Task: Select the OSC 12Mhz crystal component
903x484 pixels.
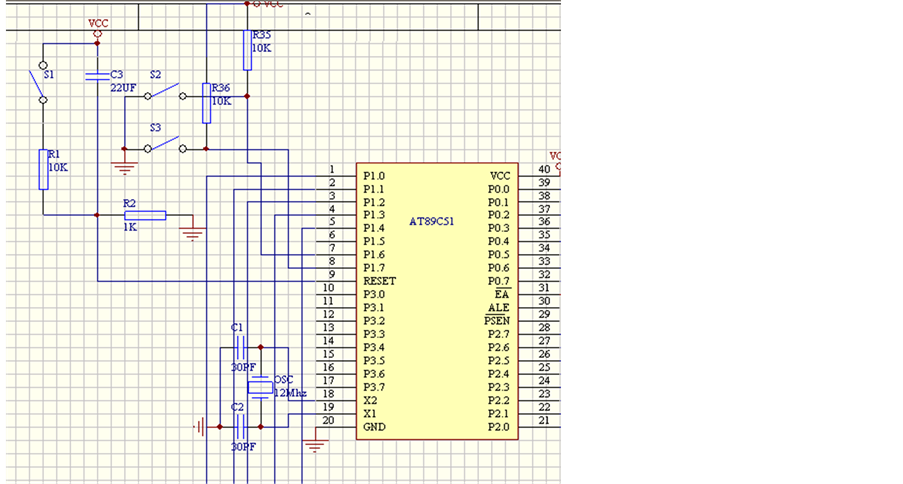Action: [261, 389]
